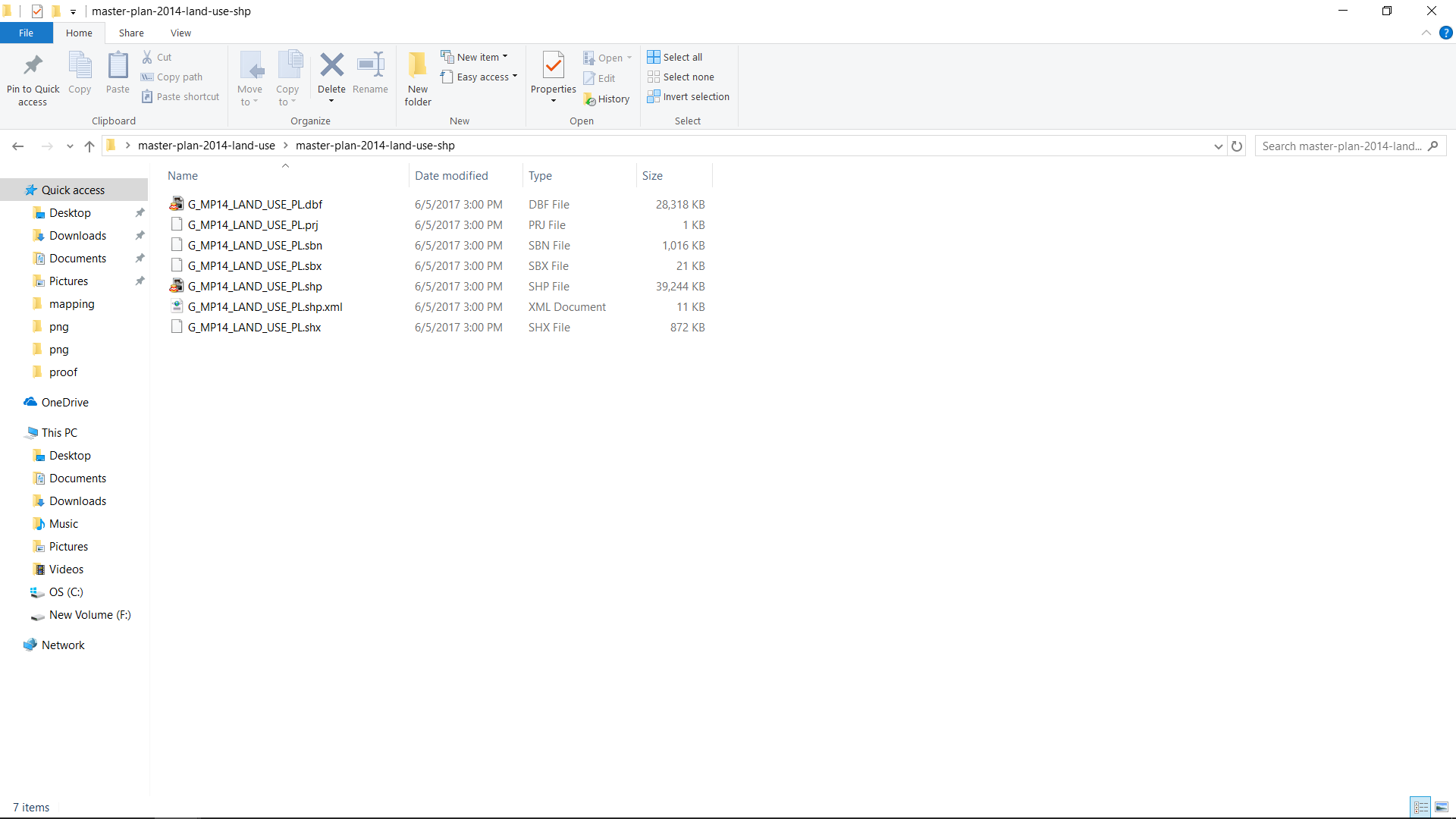
Task: Switch to large icons view
Action: tap(1442, 807)
